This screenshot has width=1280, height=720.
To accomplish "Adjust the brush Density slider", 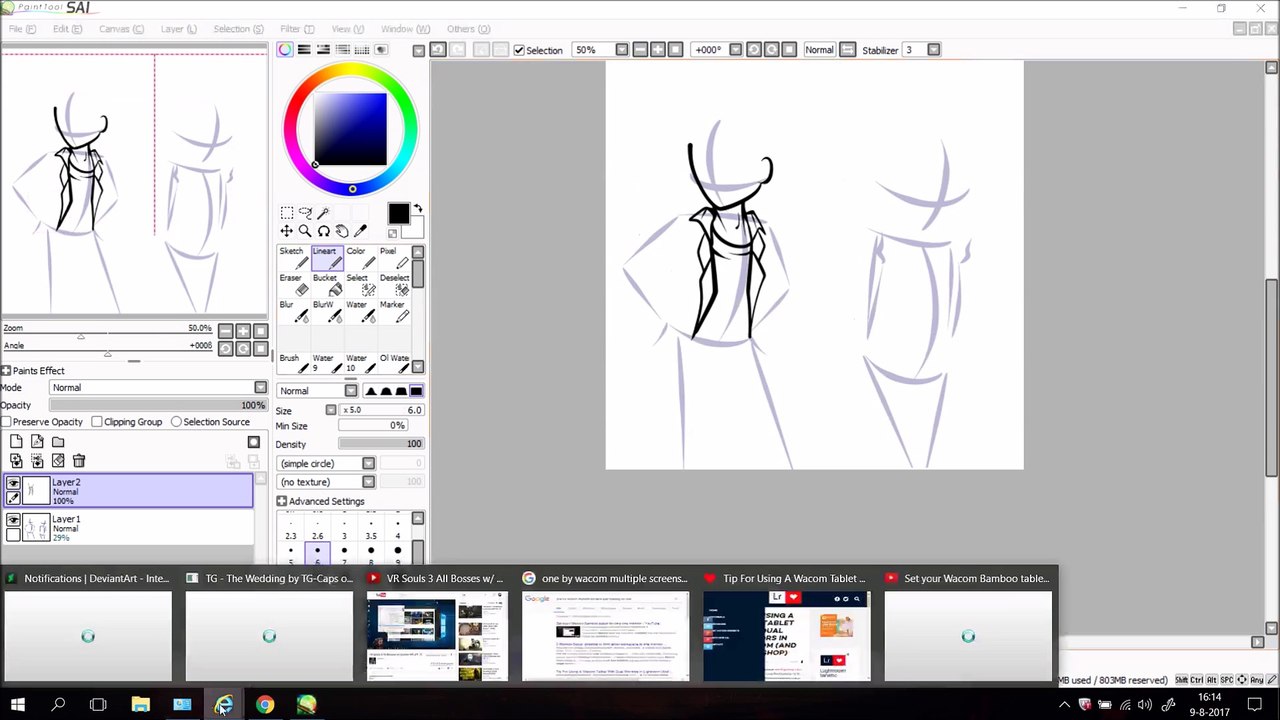I will [381, 444].
